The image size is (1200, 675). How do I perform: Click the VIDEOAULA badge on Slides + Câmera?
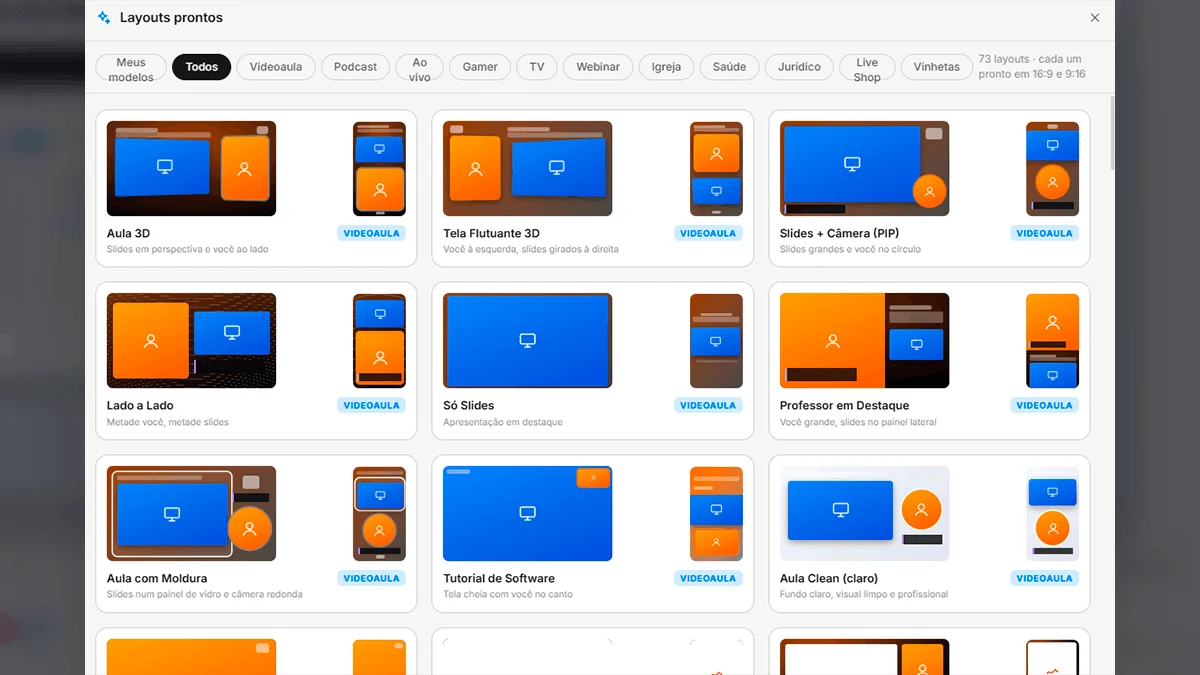1044,233
